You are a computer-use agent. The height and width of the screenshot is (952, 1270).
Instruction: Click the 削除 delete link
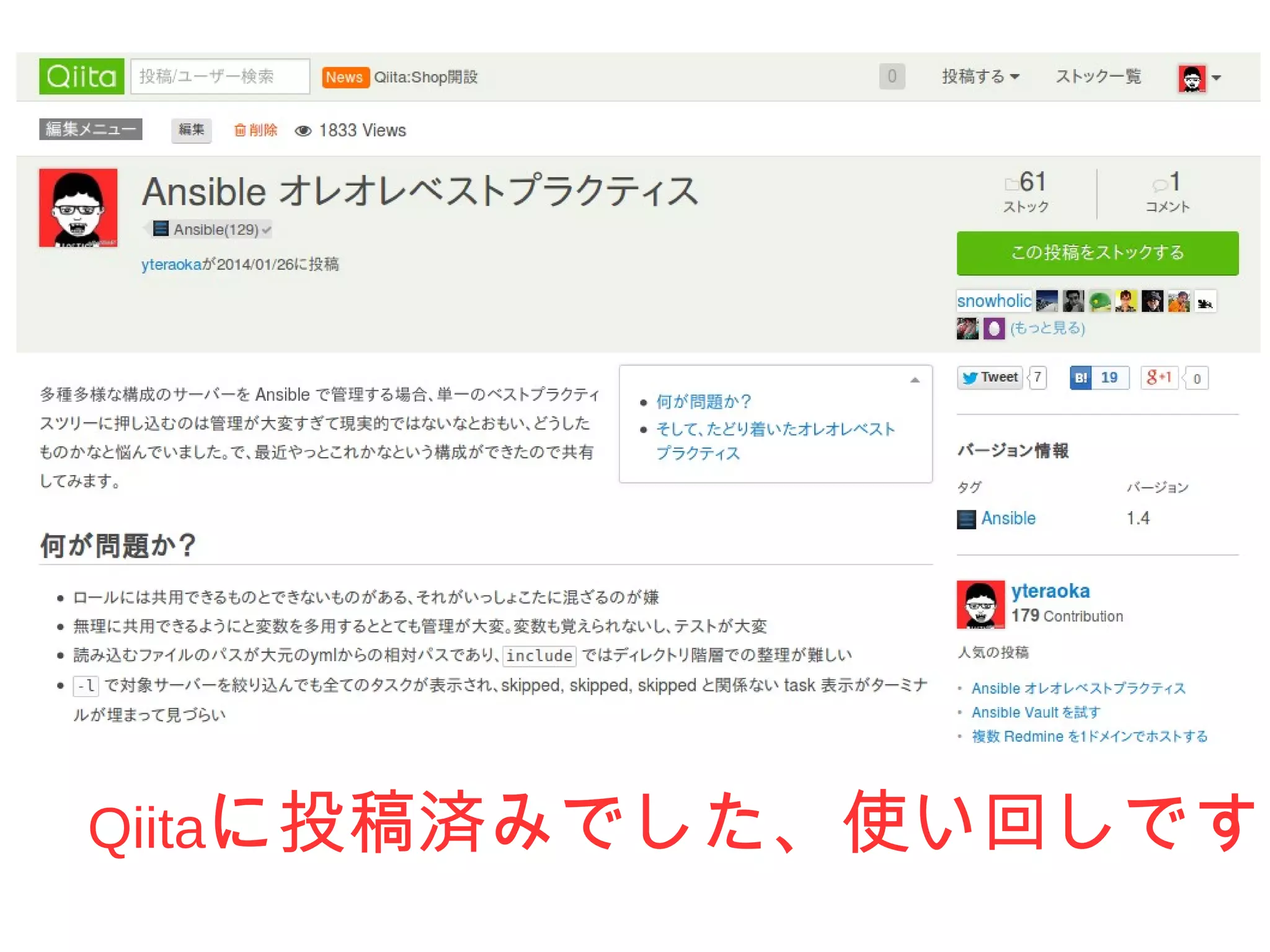click(x=255, y=130)
